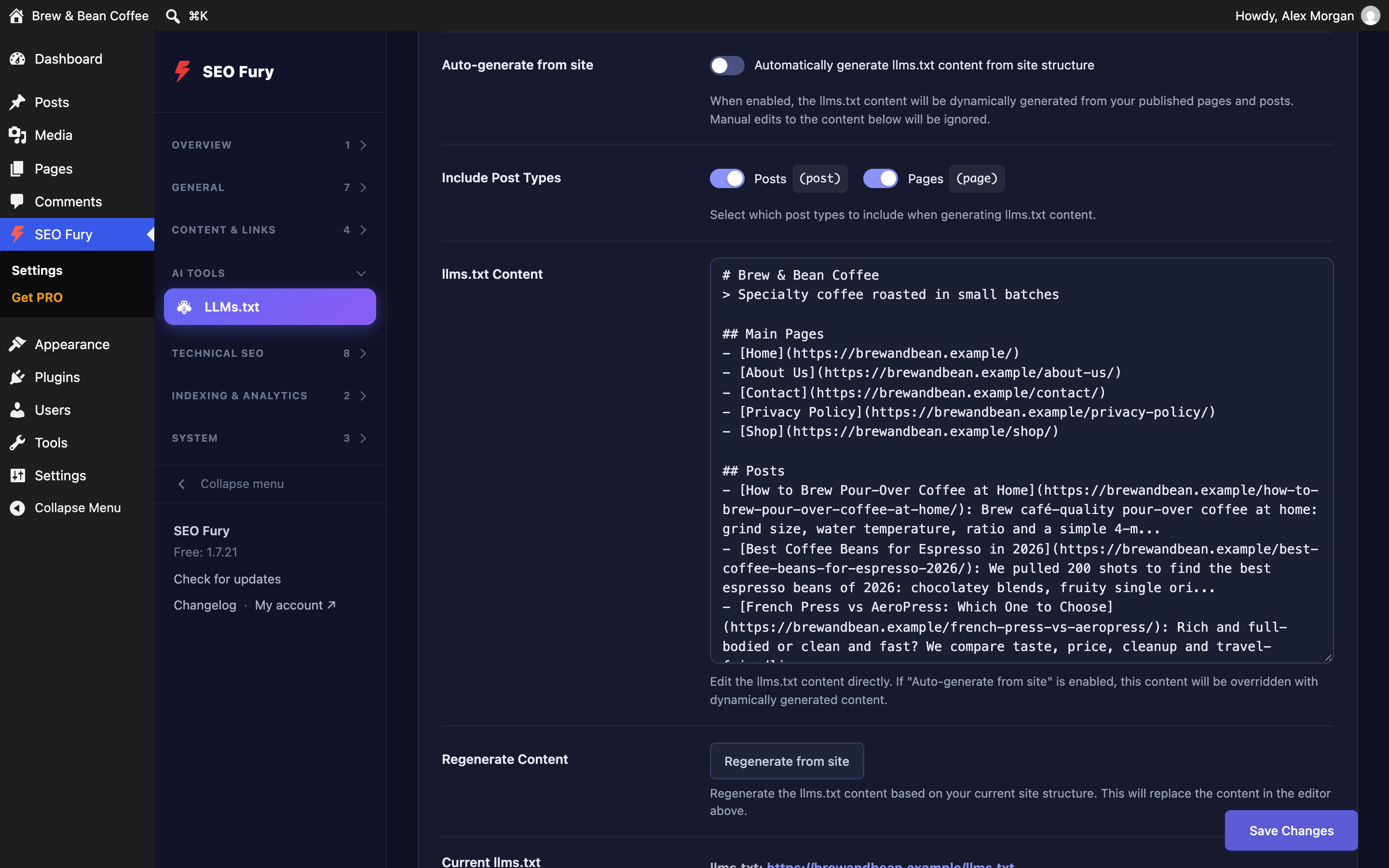1389x868 pixels.
Task: Click the user avatar next to Alex Morgan
Action: [x=1370, y=15]
